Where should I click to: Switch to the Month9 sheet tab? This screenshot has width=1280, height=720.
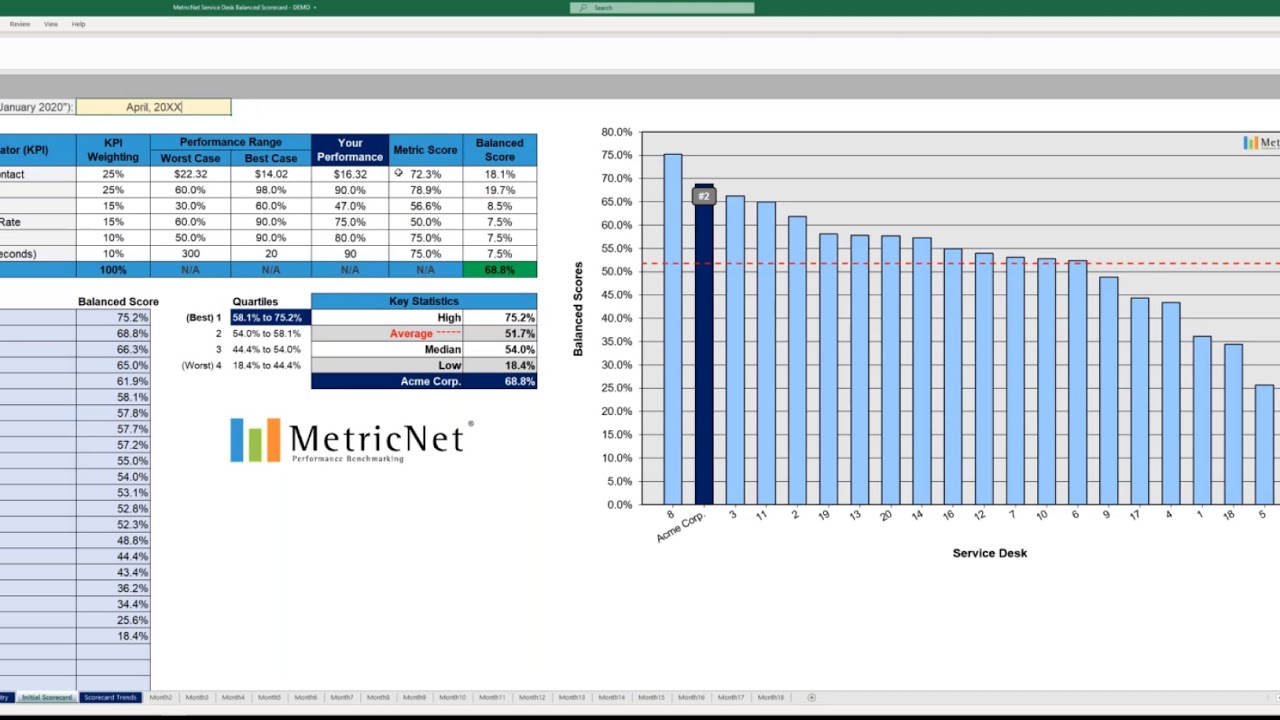(414, 697)
